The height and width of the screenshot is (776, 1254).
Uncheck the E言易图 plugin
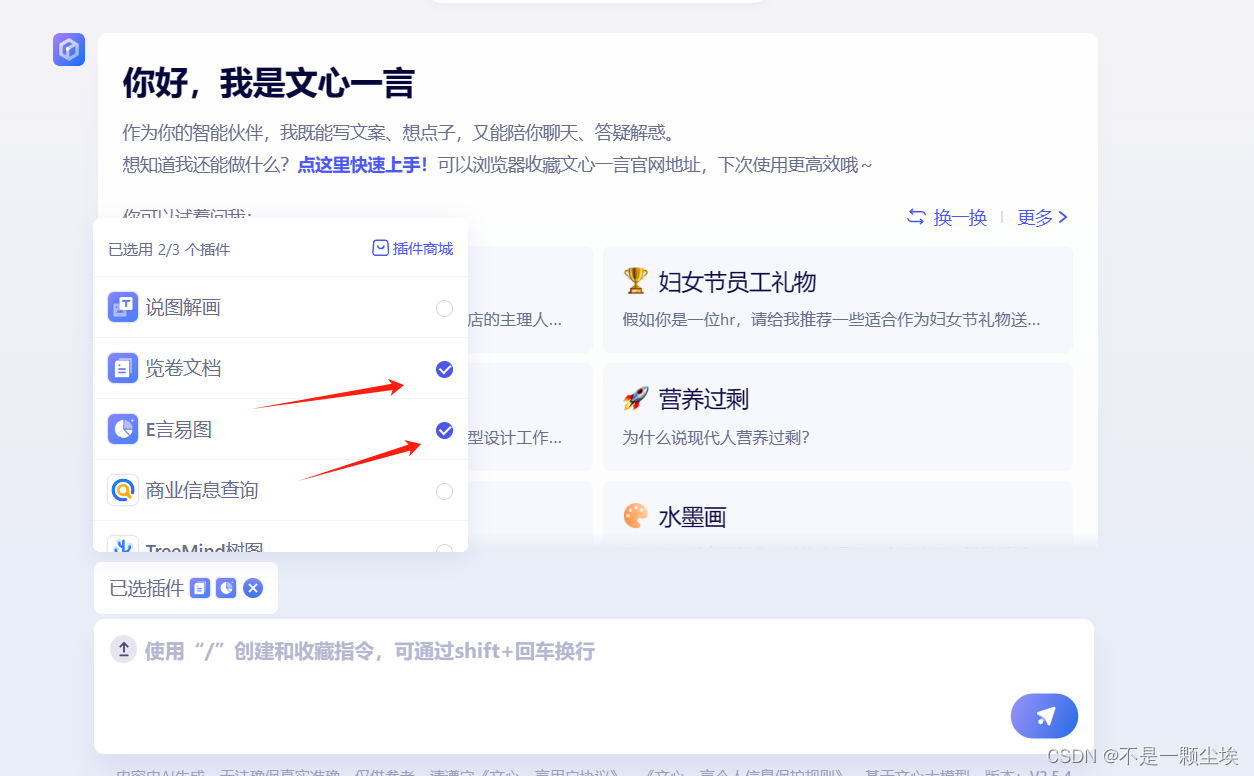click(445, 430)
